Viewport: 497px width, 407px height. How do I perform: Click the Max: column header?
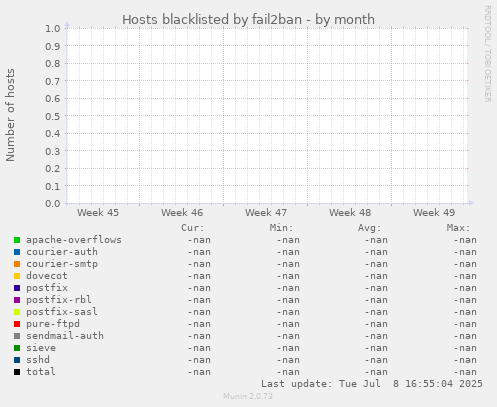click(x=458, y=228)
